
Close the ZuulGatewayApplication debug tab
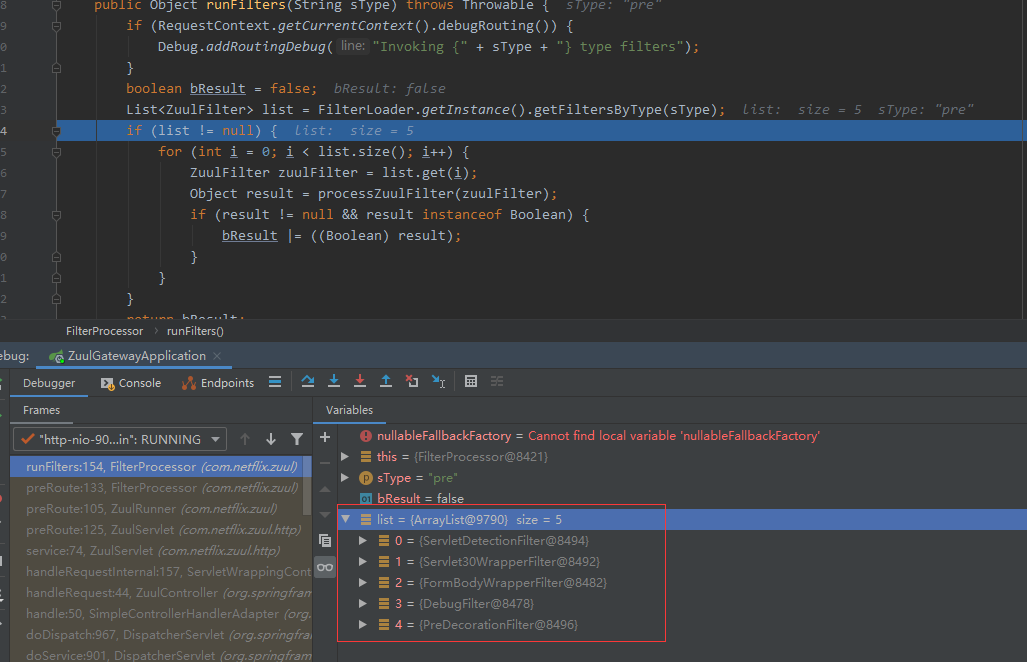click(x=217, y=356)
